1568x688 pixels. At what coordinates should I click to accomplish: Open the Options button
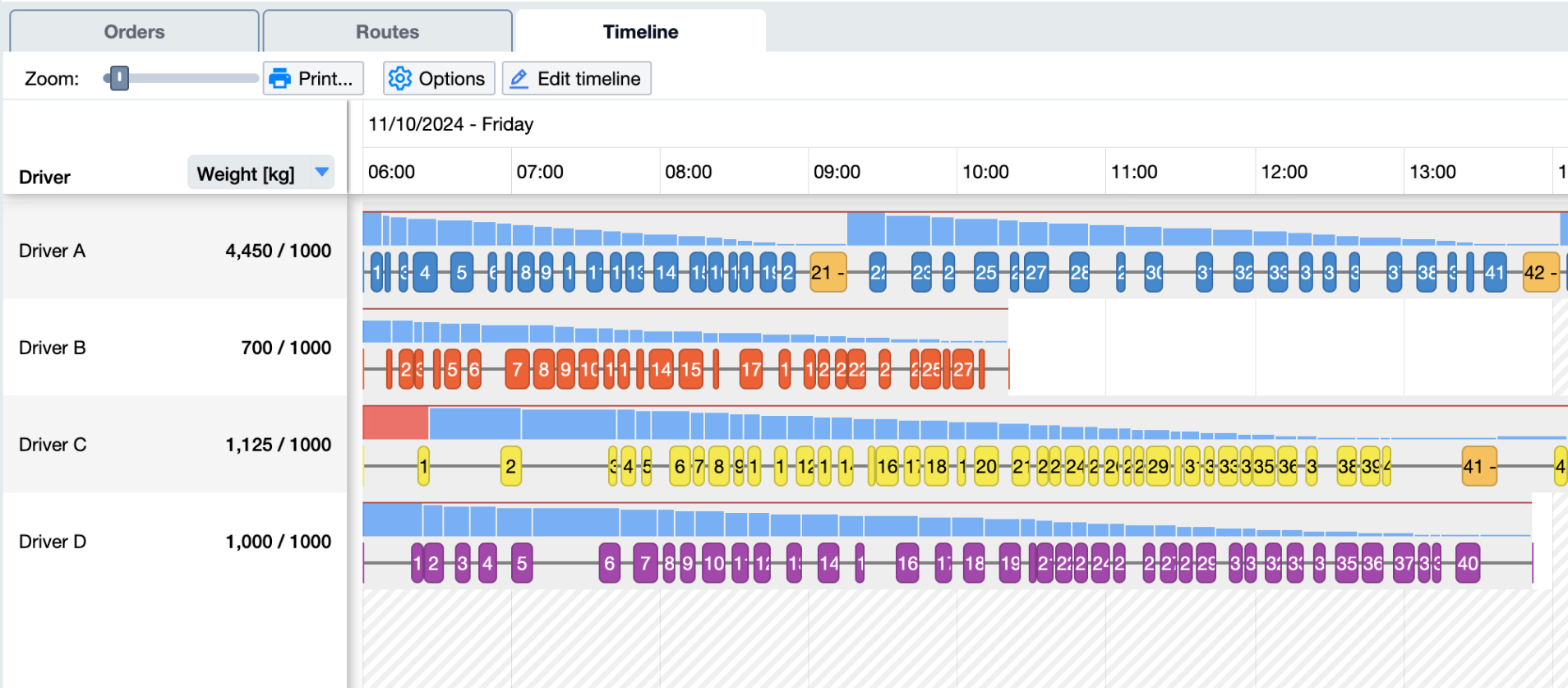coord(439,78)
